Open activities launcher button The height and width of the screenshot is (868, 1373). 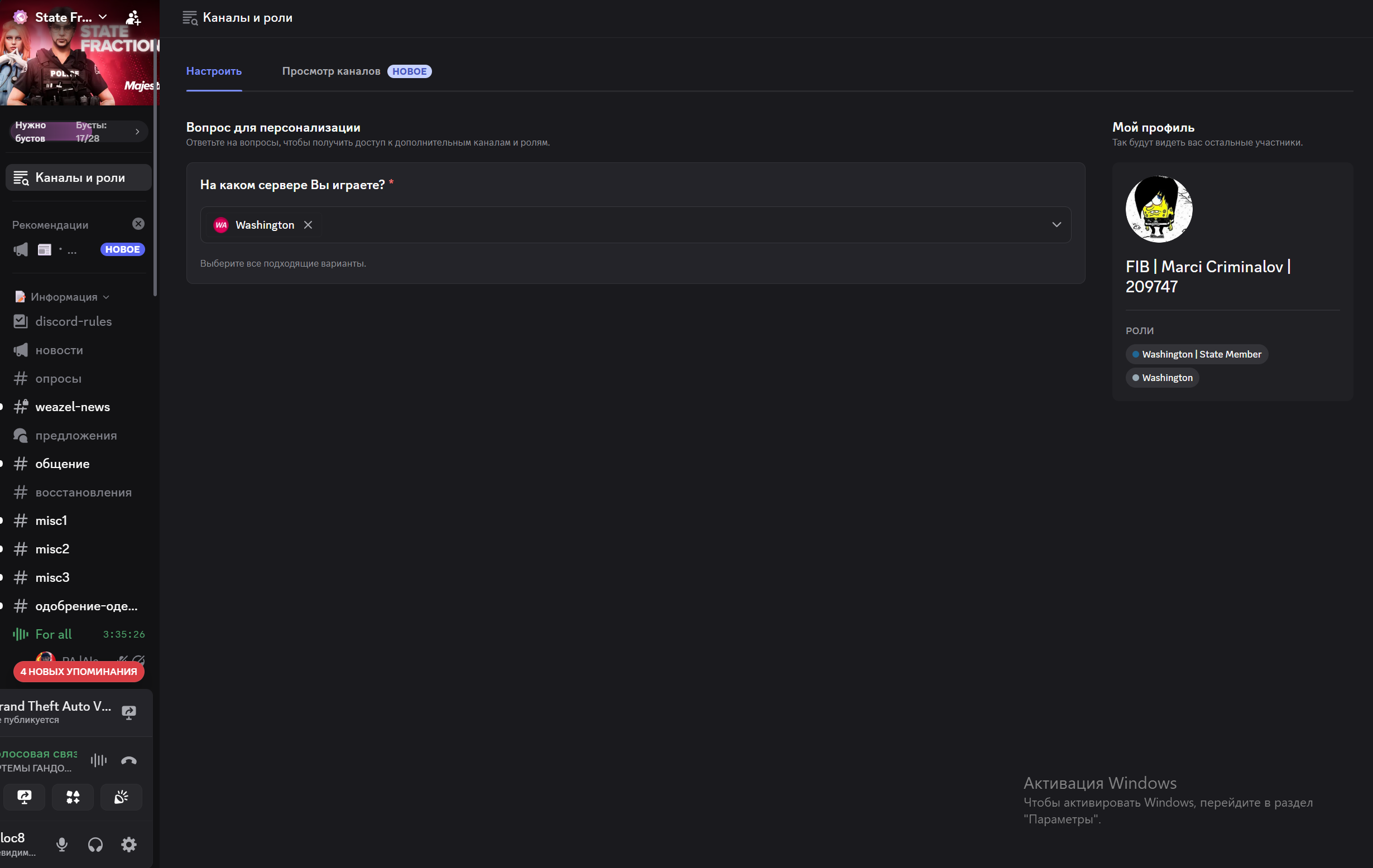73,797
